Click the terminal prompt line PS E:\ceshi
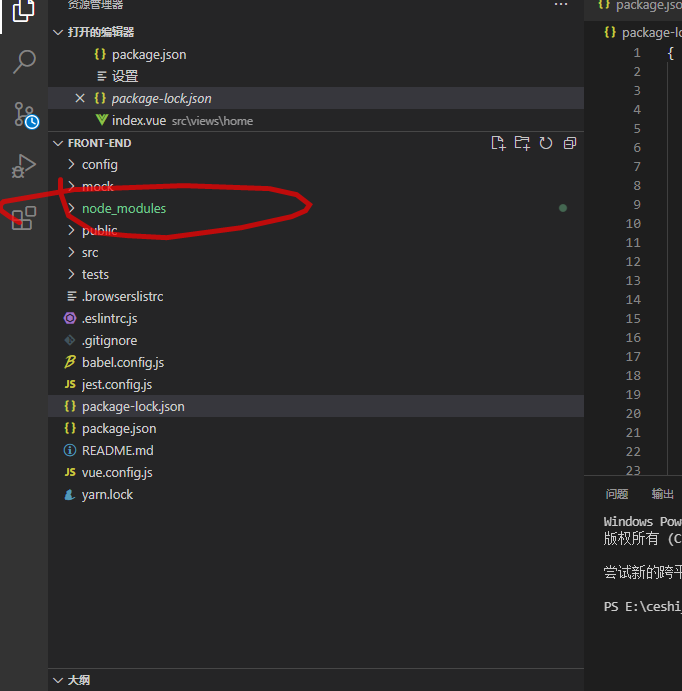The height and width of the screenshot is (691, 682). [642, 607]
